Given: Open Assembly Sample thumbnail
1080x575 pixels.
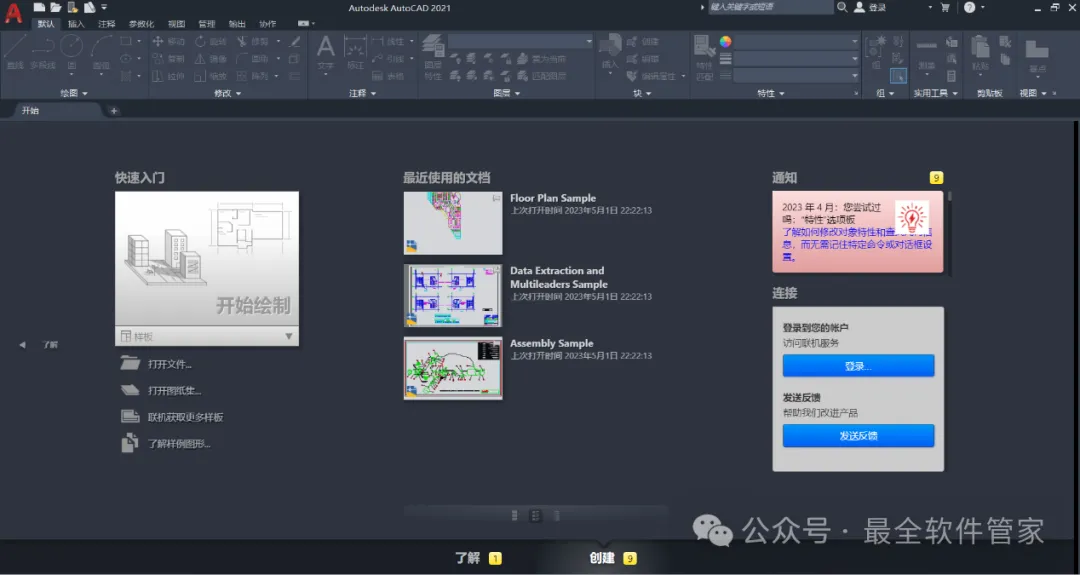Looking at the screenshot, I should (x=453, y=368).
